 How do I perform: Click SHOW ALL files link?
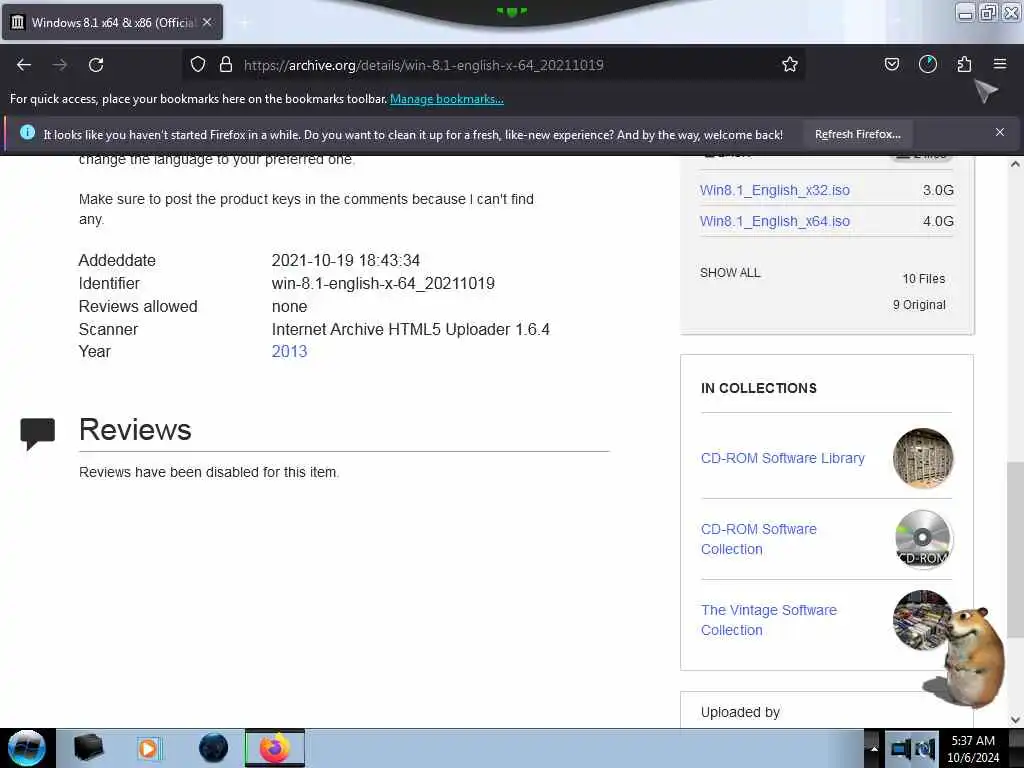click(x=729, y=273)
